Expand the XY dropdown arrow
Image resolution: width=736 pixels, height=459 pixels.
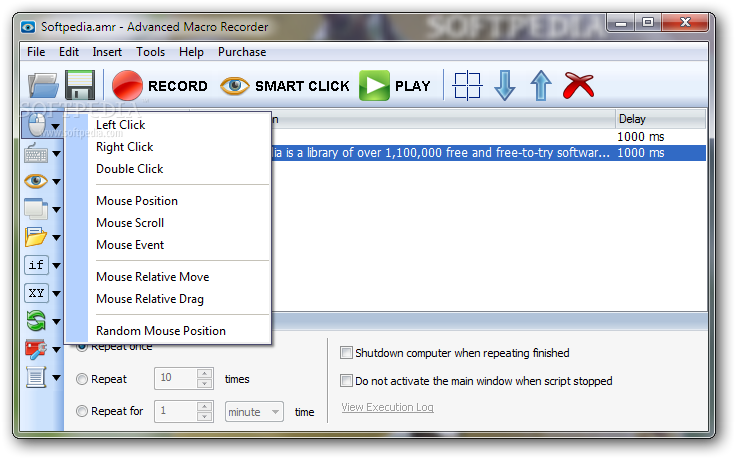(56, 294)
